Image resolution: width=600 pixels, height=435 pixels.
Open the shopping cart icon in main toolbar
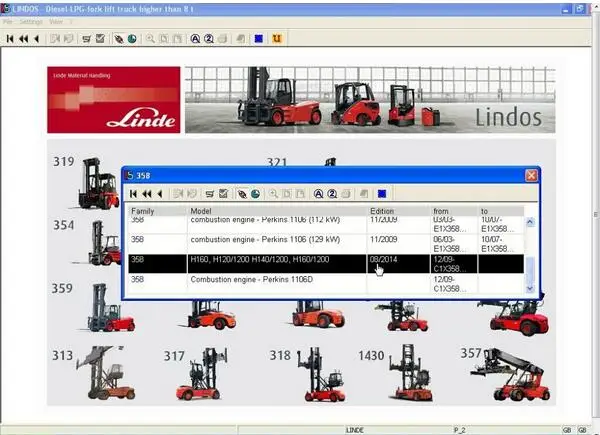pos(87,39)
